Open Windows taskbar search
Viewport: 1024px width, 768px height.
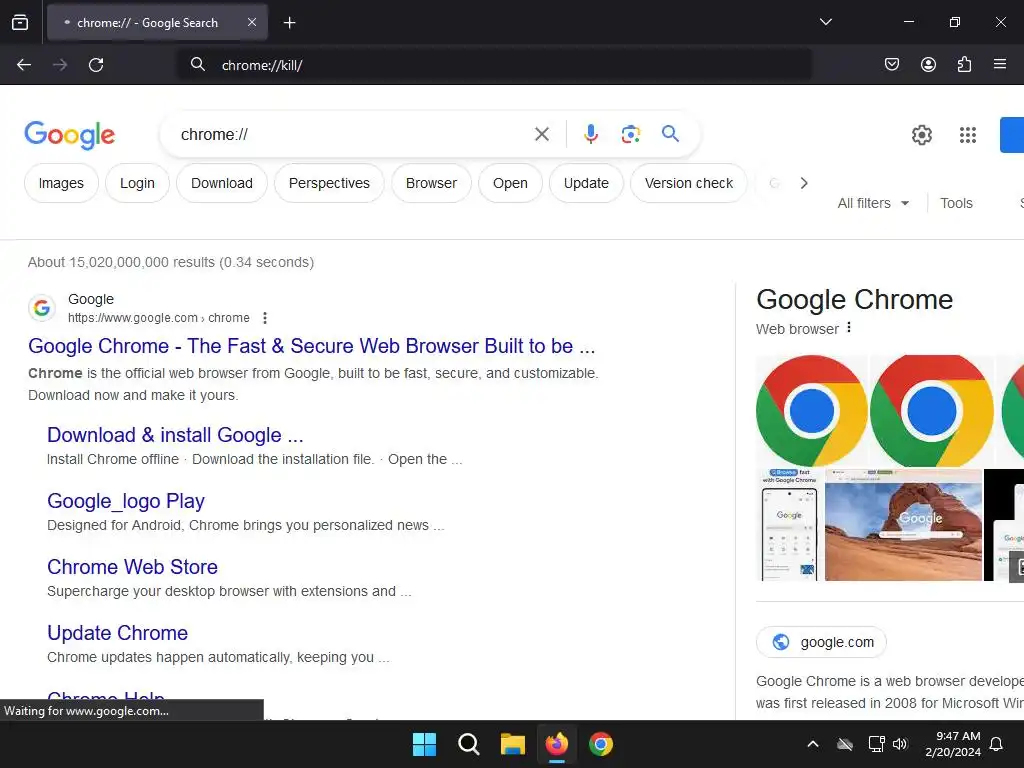[468, 744]
